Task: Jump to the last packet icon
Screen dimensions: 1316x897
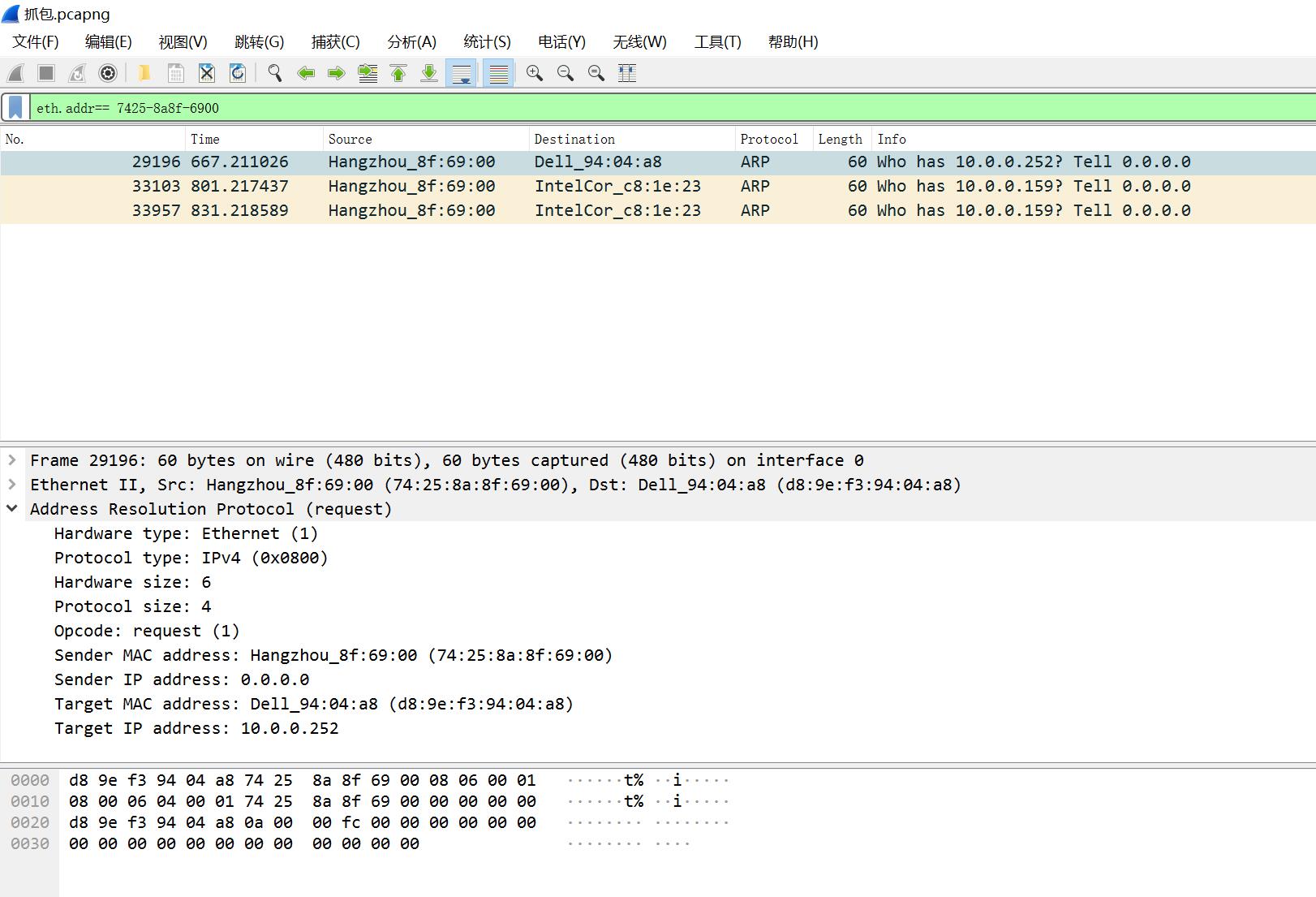Action: pos(429,73)
